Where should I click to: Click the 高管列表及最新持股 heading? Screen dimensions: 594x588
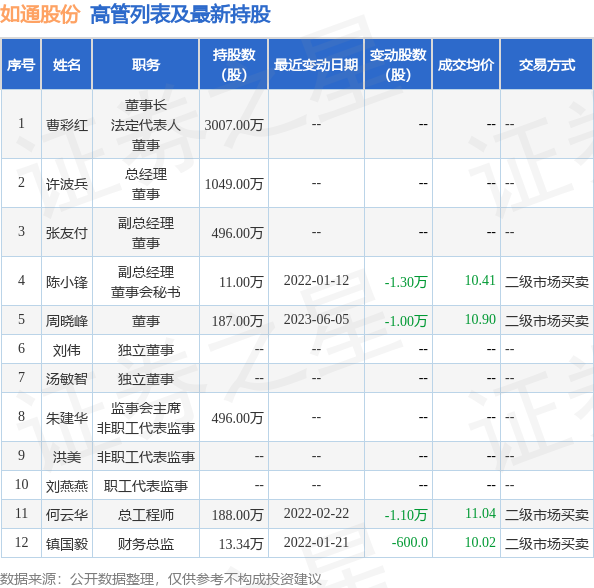tap(180, 14)
